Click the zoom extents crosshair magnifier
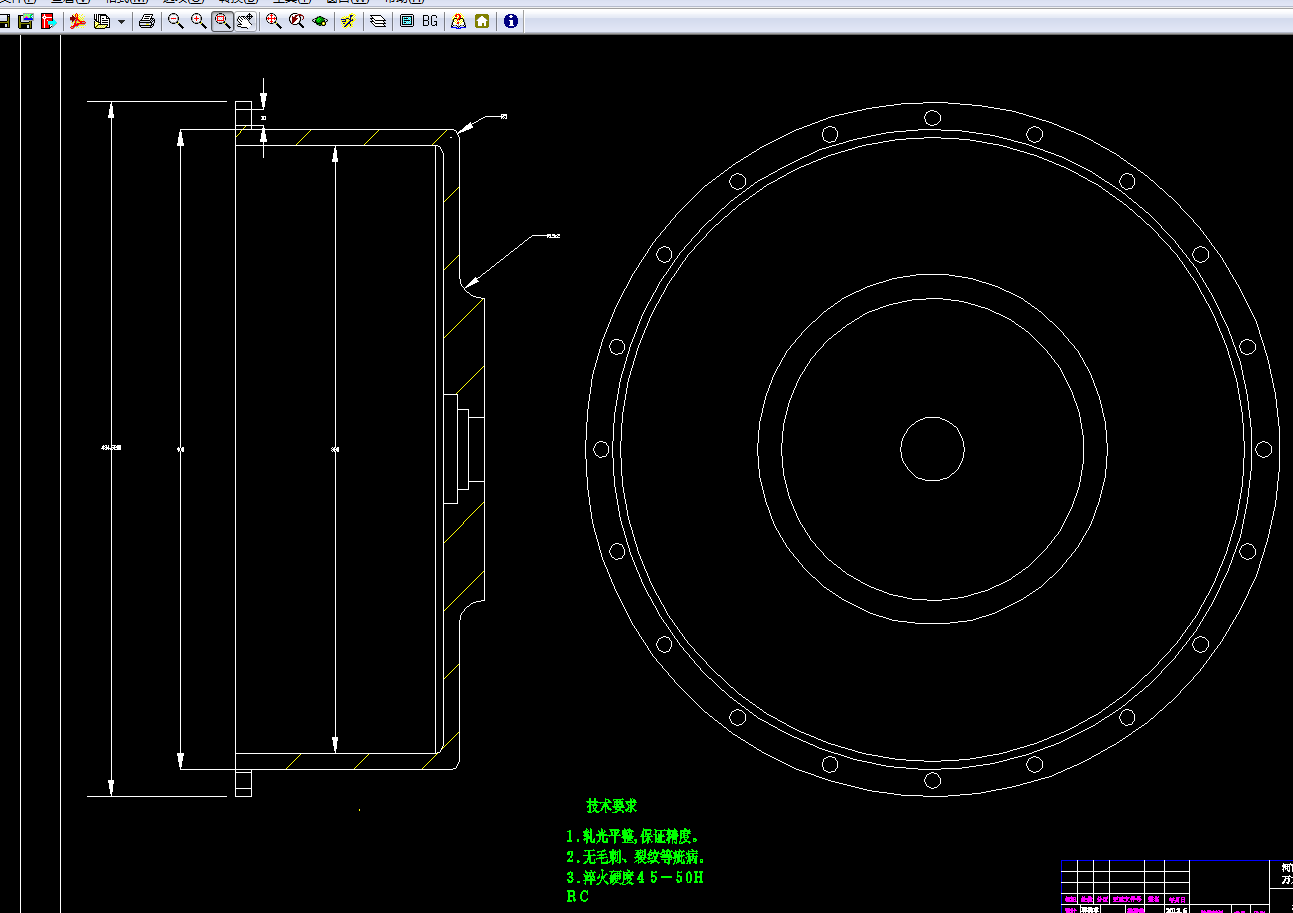The width and height of the screenshot is (1293, 913). (273, 21)
